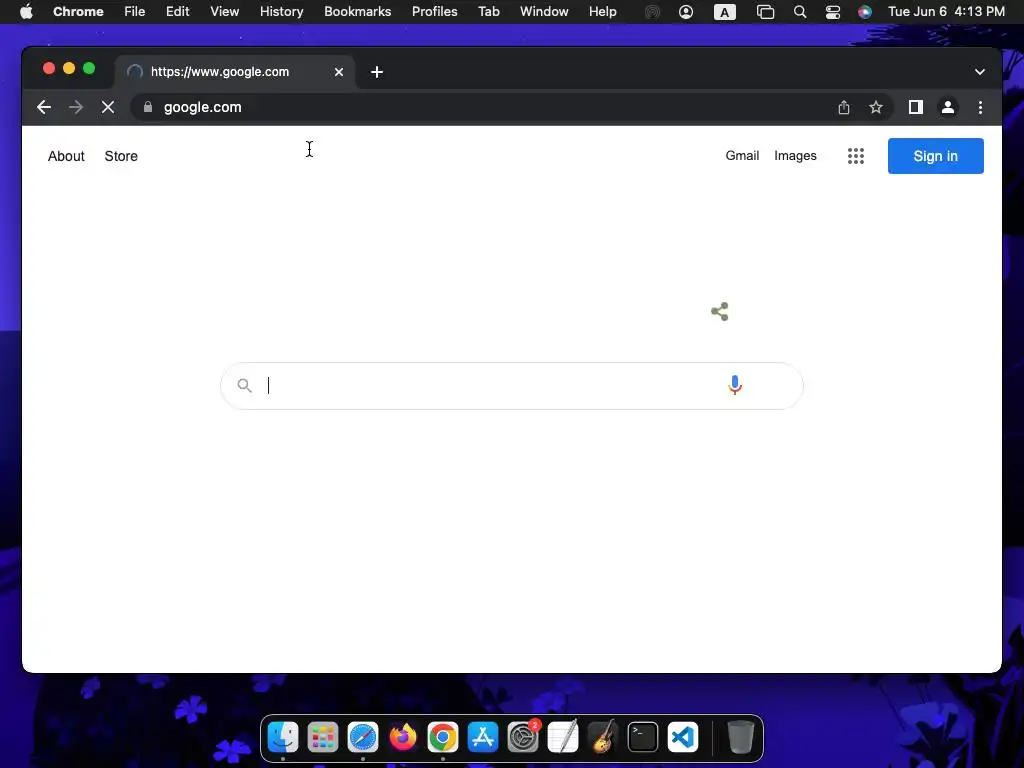
Task: Open the Trash from the Dock
Action: point(741,737)
